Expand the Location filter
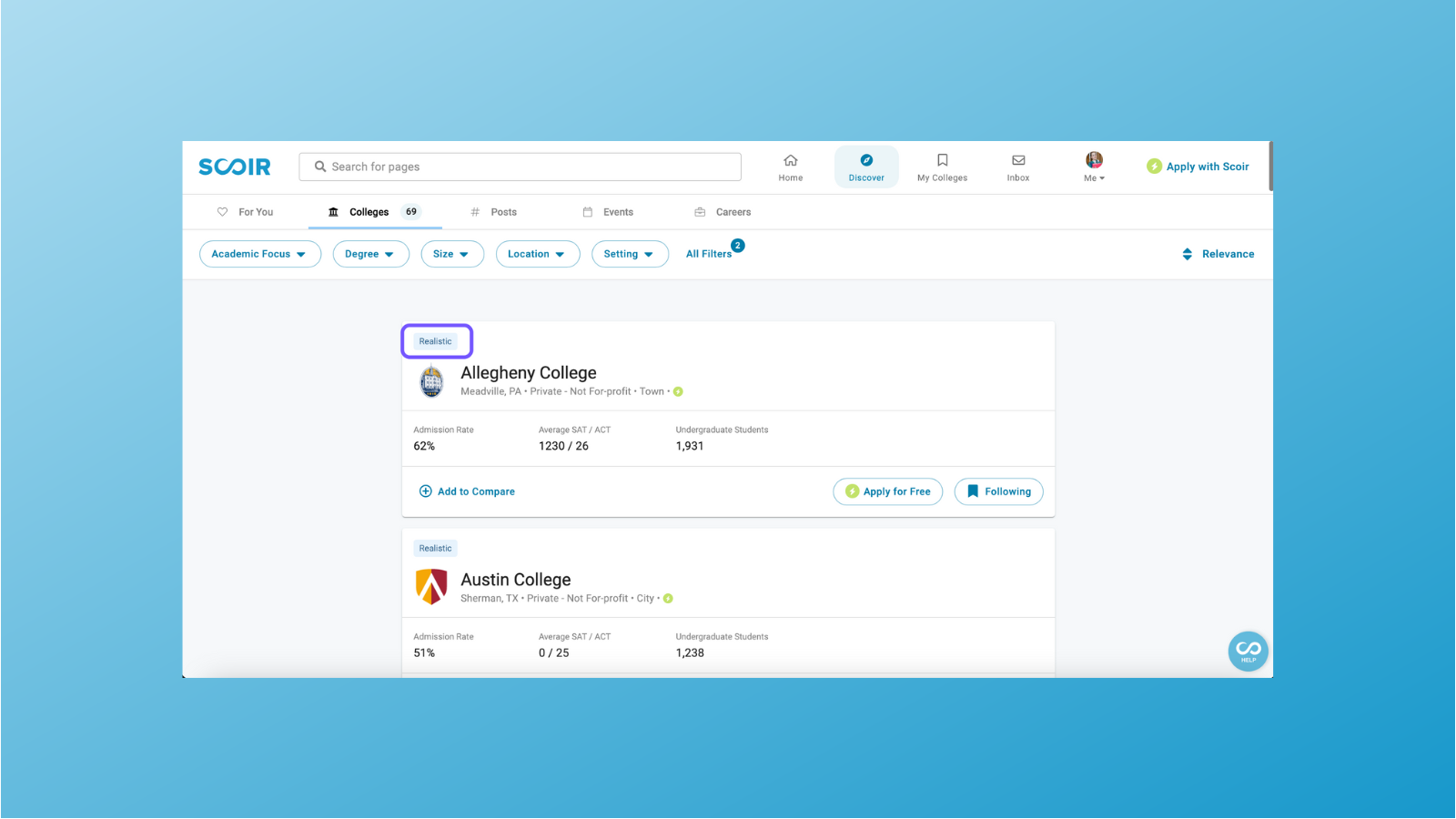This screenshot has height=819, width=1456. coord(537,254)
